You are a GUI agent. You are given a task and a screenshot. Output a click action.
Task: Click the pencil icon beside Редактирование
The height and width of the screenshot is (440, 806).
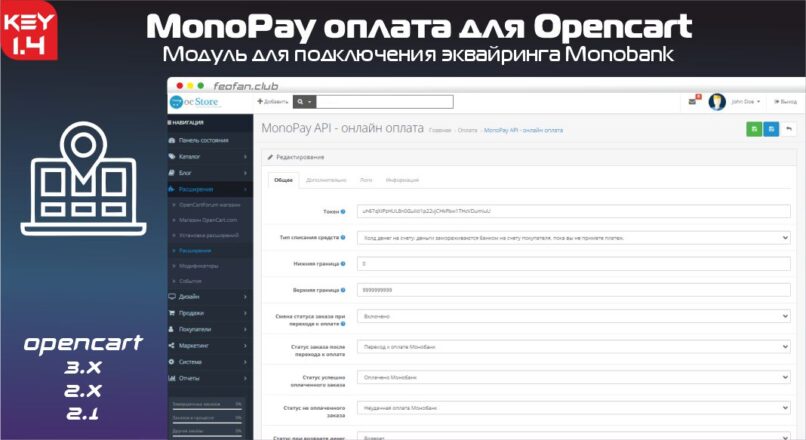tap(270, 157)
